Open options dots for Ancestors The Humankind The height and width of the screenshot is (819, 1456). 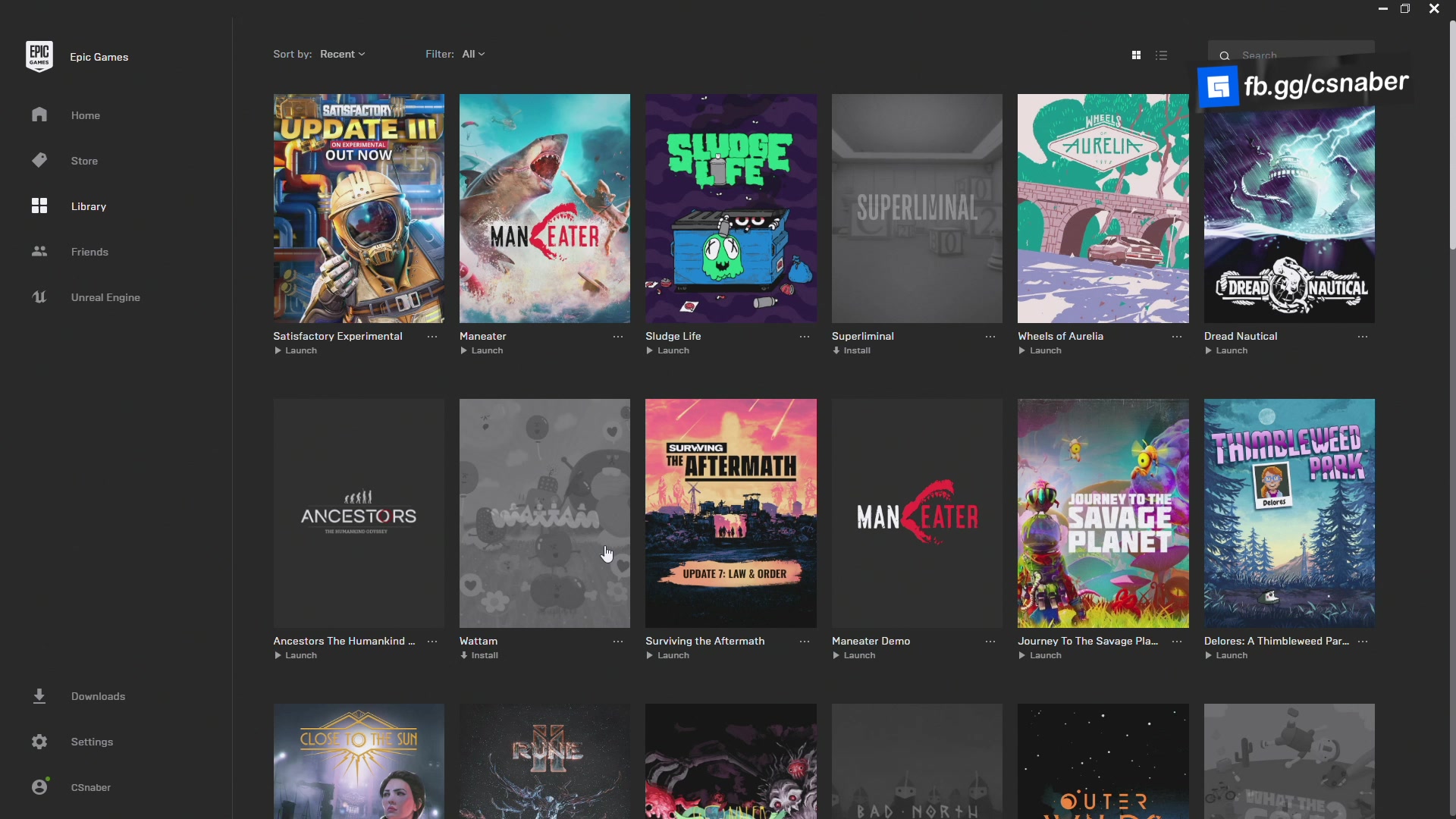pos(432,642)
